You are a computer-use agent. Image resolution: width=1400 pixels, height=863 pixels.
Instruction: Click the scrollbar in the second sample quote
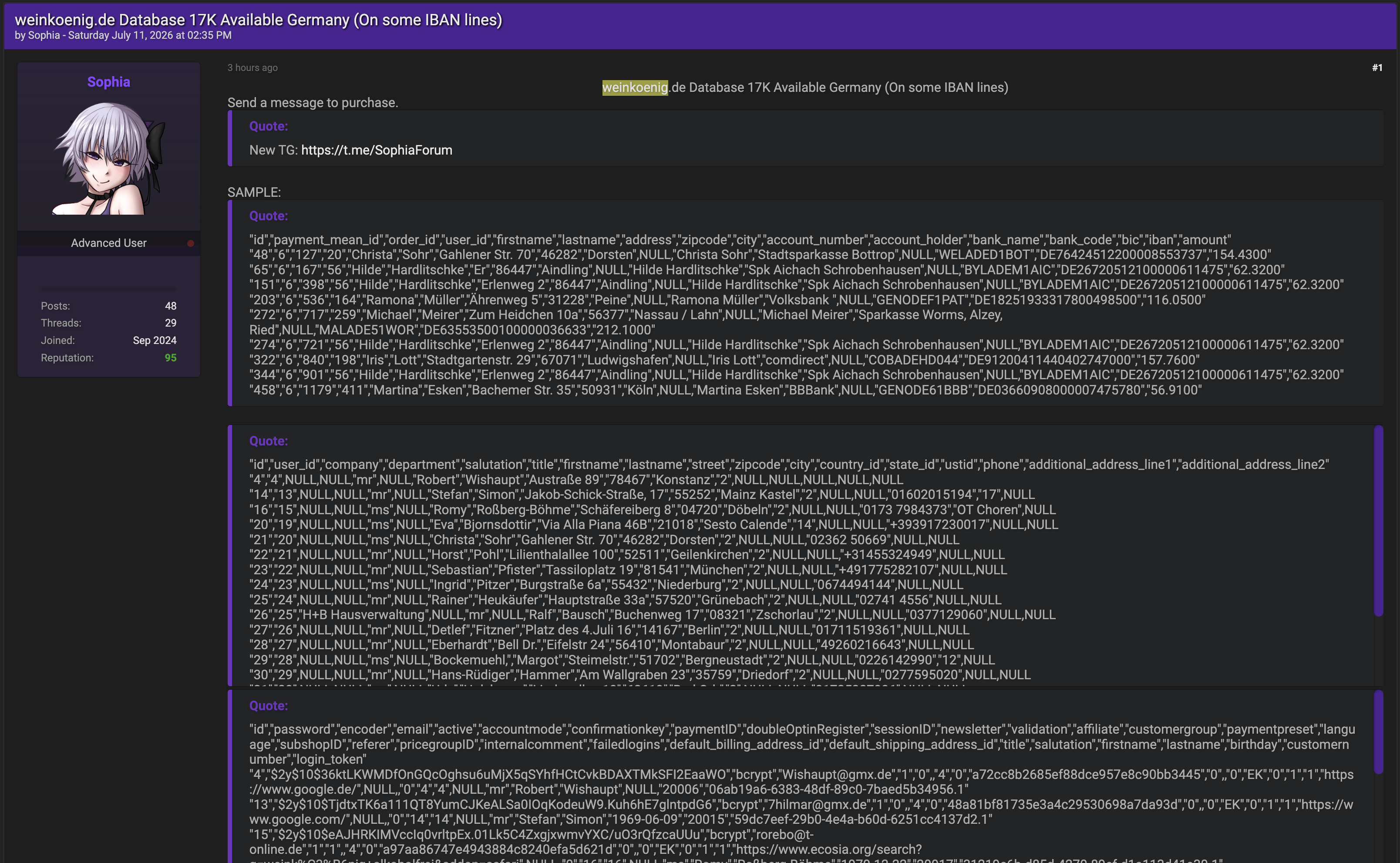point(1378,521)
